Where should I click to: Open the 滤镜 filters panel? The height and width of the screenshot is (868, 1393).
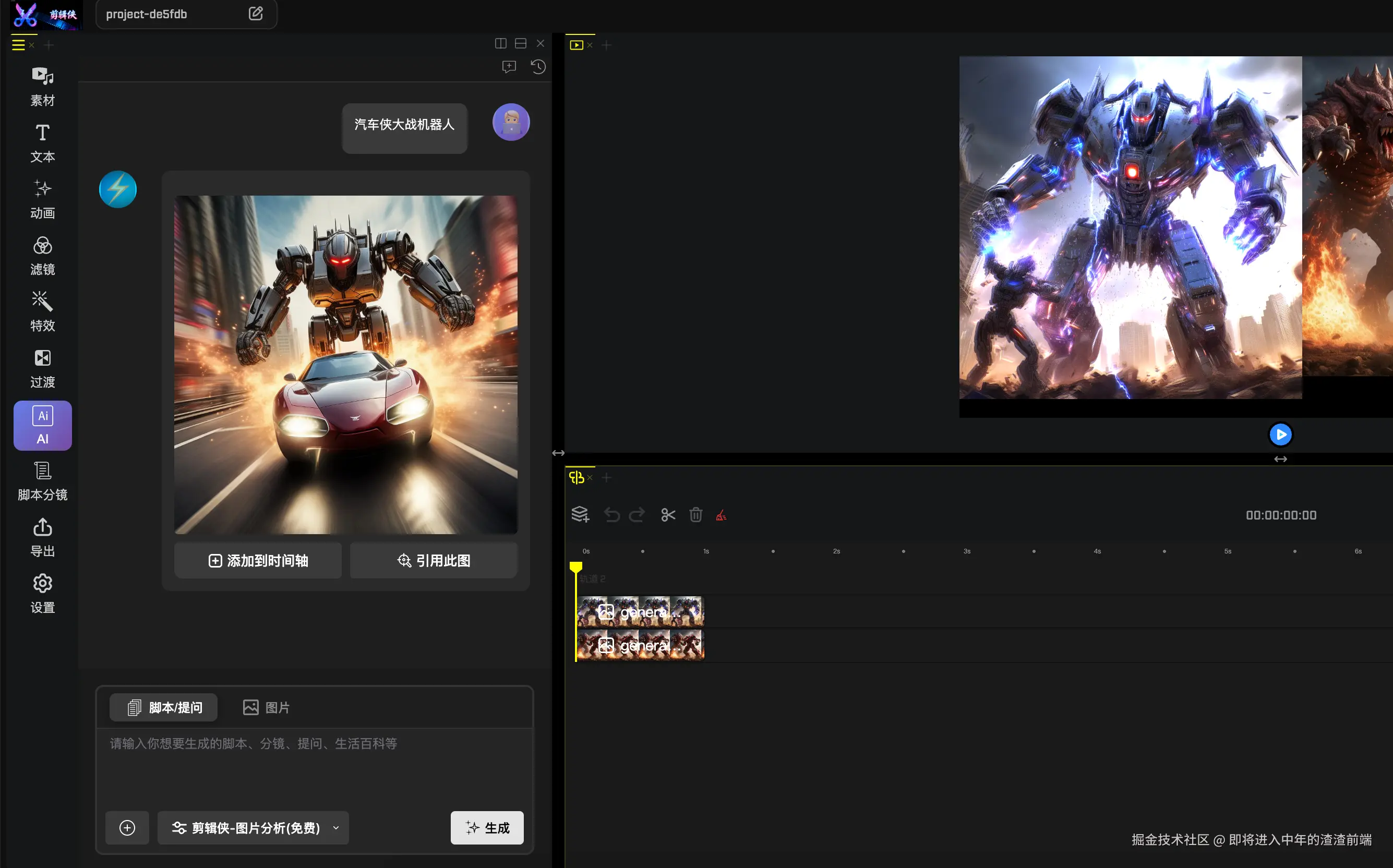[42, 256]
